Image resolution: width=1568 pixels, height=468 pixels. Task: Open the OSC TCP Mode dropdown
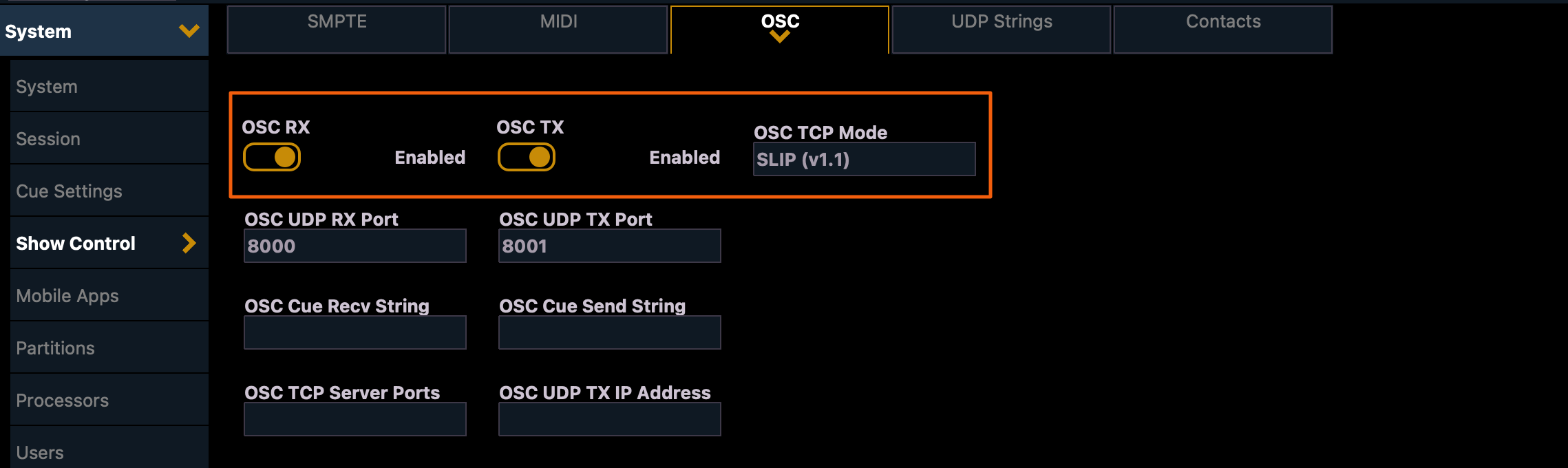864,159
